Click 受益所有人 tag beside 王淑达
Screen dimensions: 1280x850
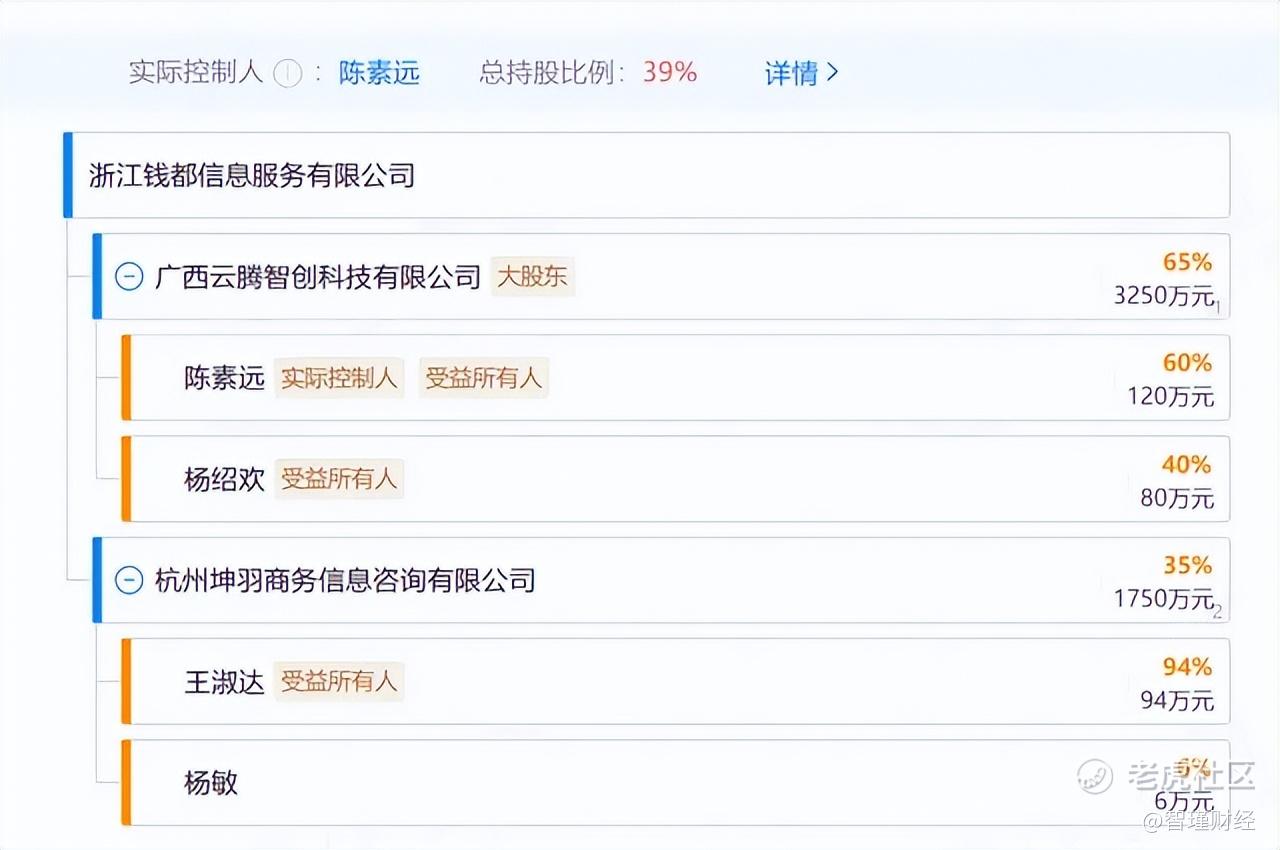pyautogui.click(x=339, y=682)
